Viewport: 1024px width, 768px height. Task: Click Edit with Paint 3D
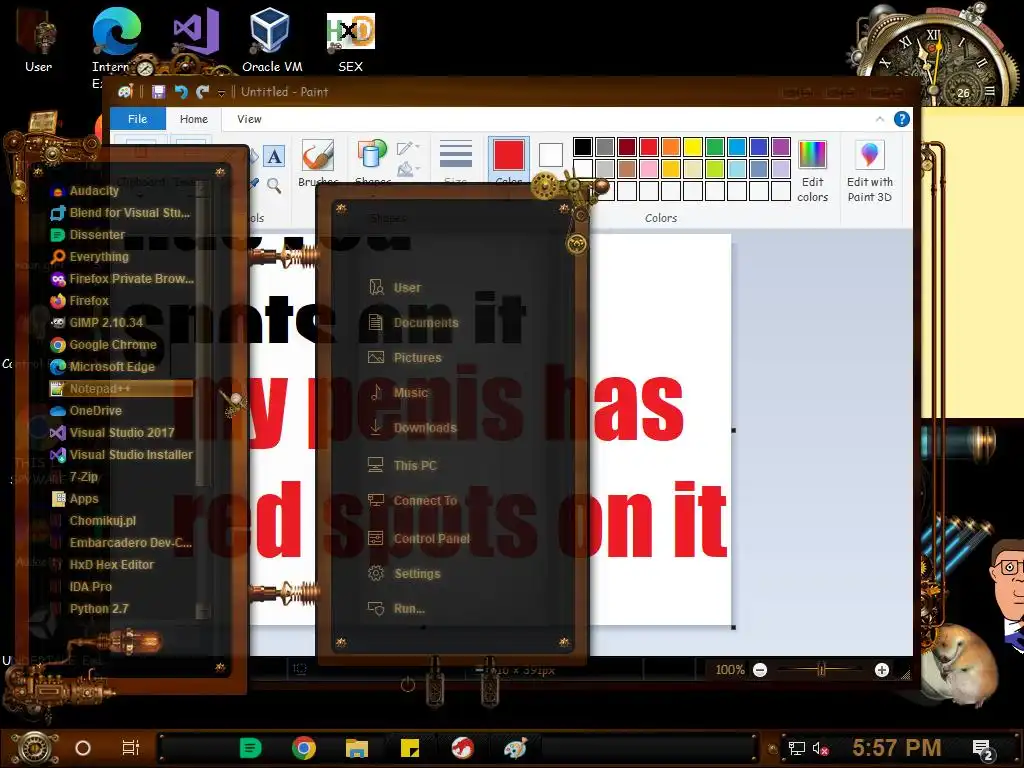click(x=869, y=171)
